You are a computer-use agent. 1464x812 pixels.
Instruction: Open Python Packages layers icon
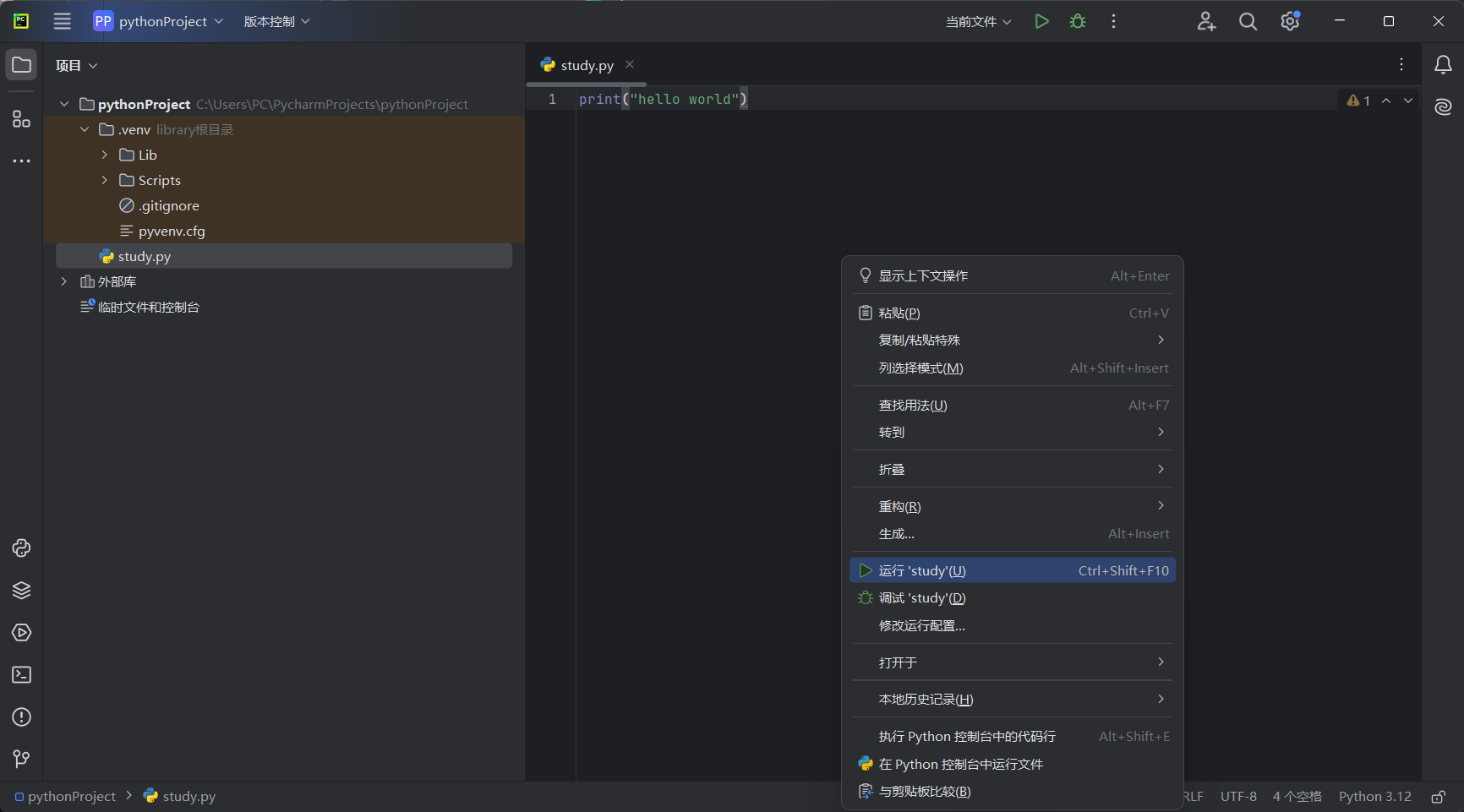coord(21,591)
